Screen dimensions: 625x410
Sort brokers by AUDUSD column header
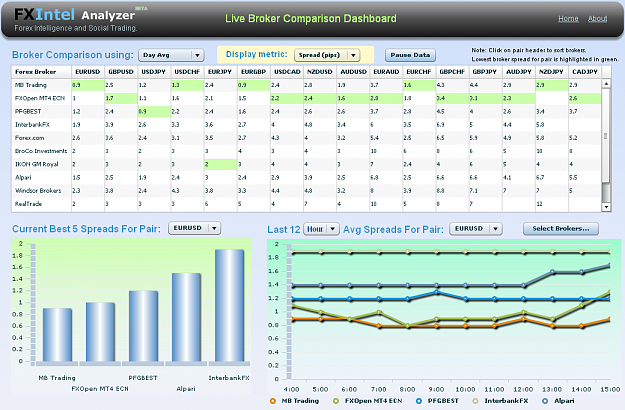coord(353,72)
